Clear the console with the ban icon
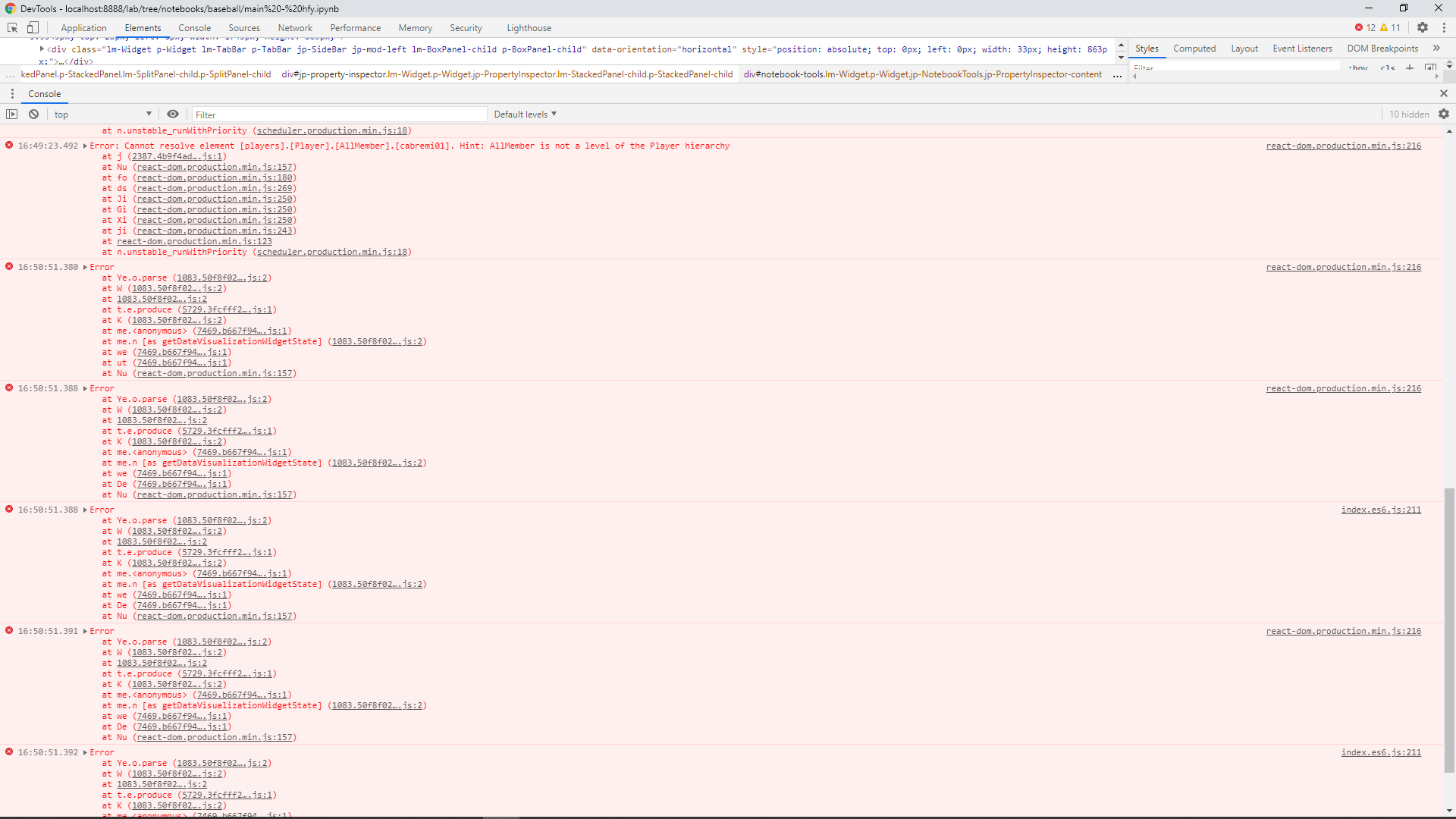The width and height of the screenshot is (1456, 819). pos(33,115)
